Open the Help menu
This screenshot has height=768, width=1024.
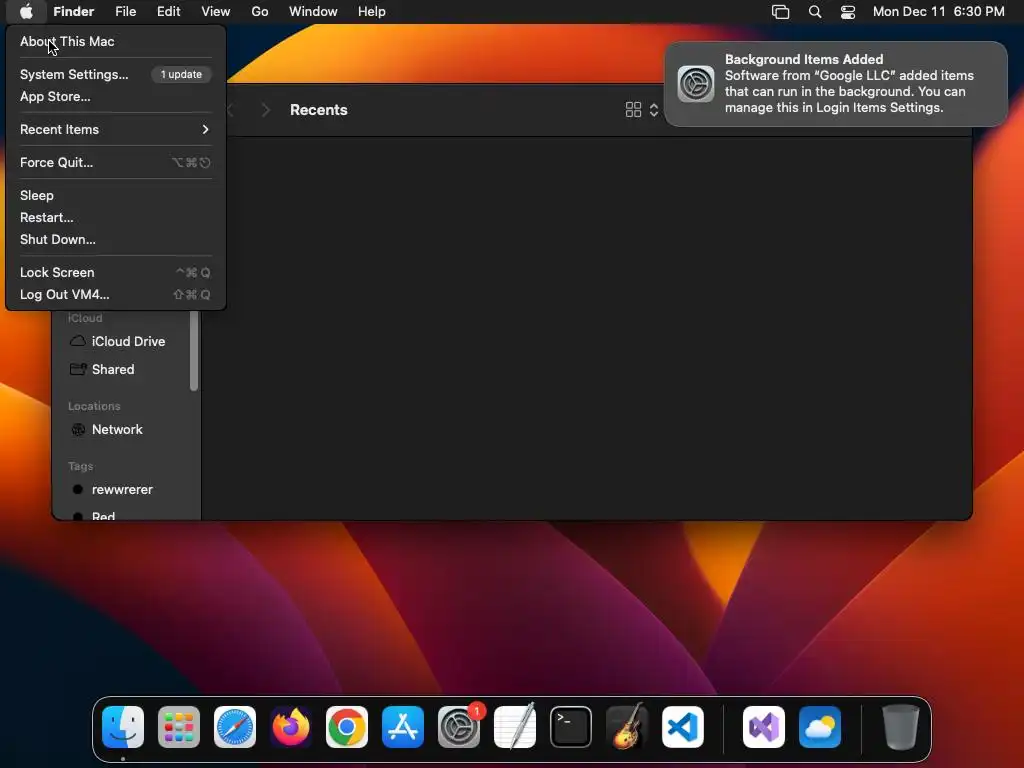pos(372,12)
